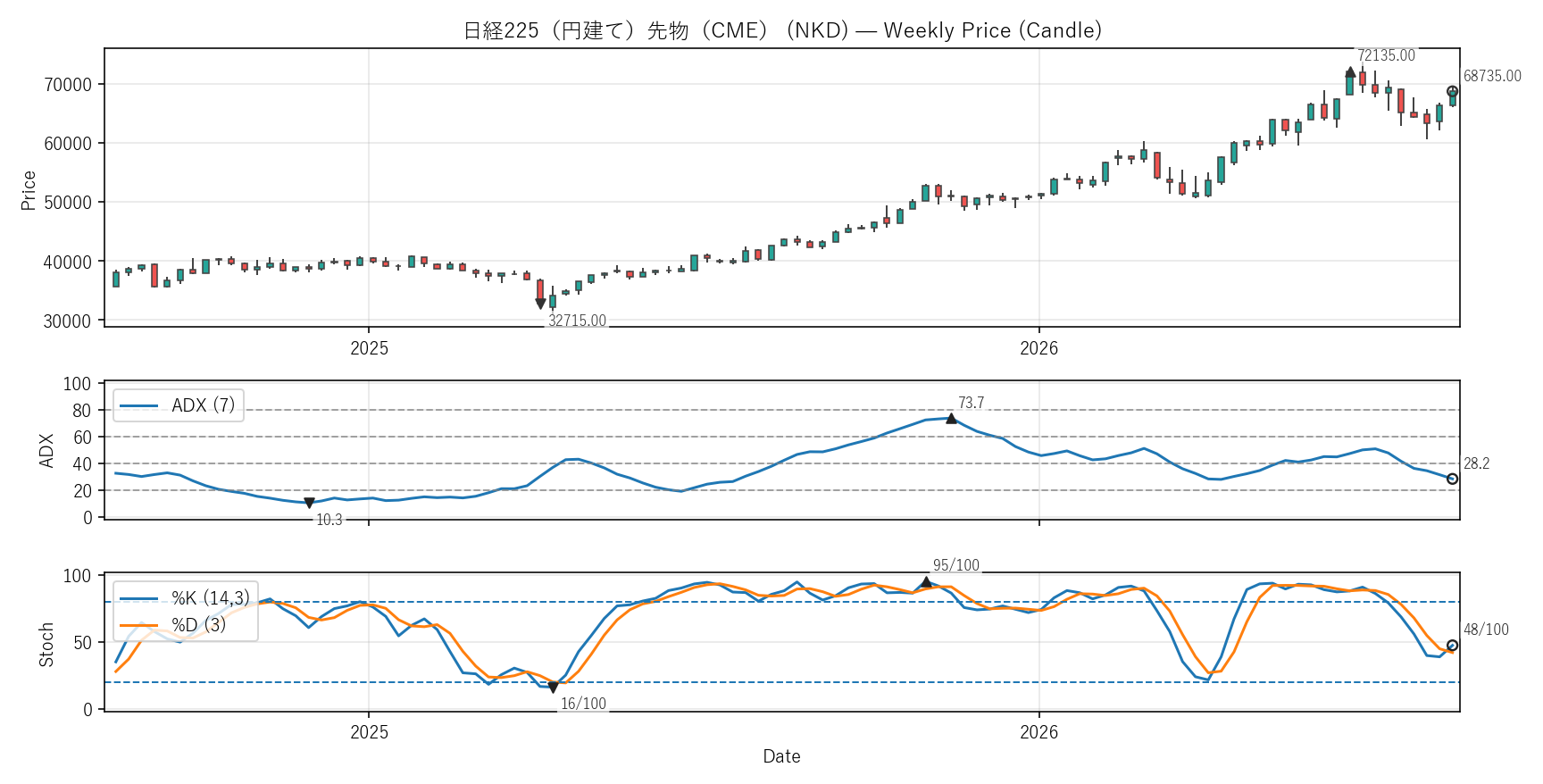Screen dimensions: 1543x784
Task: Select the 28.2 latest ADX value label
Action: coord(1476,463)
